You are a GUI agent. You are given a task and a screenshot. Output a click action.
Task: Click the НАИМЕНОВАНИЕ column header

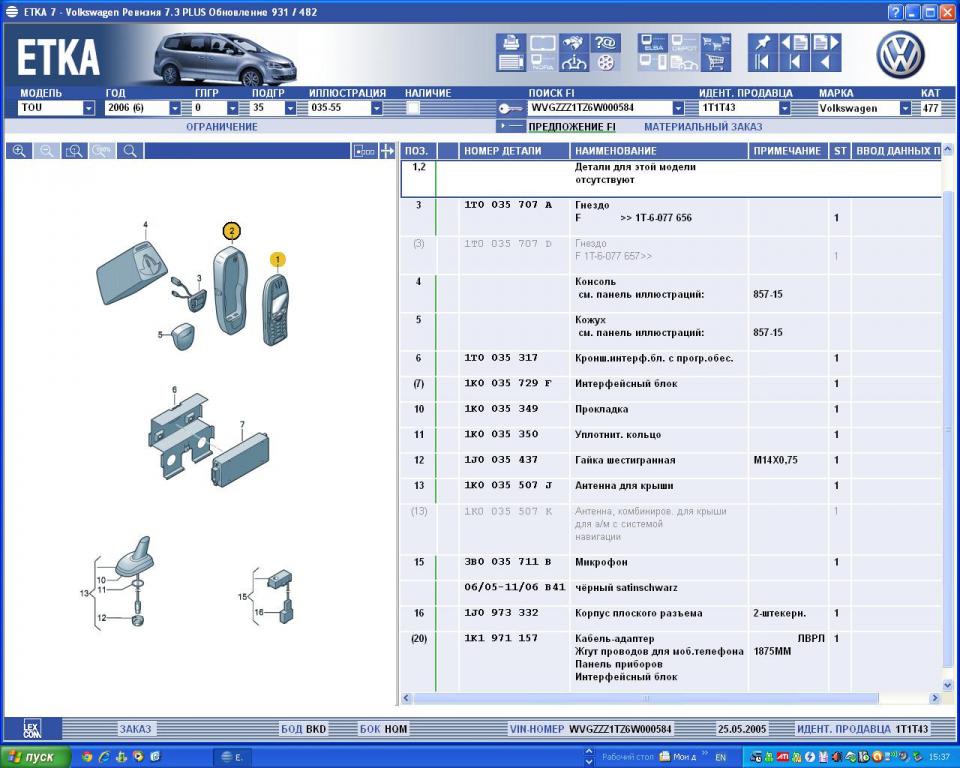point(659,151)
